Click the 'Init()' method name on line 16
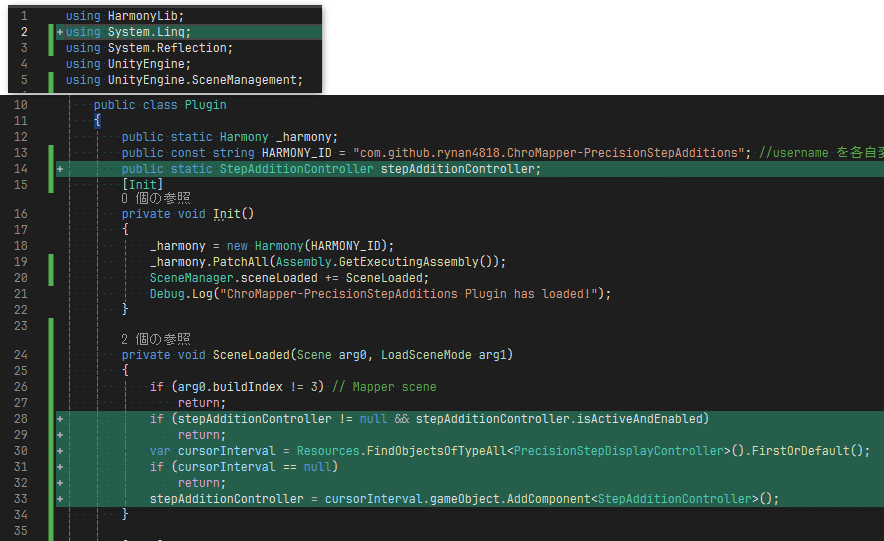This screenshot has height=541, width=884. tap(233, 214)
